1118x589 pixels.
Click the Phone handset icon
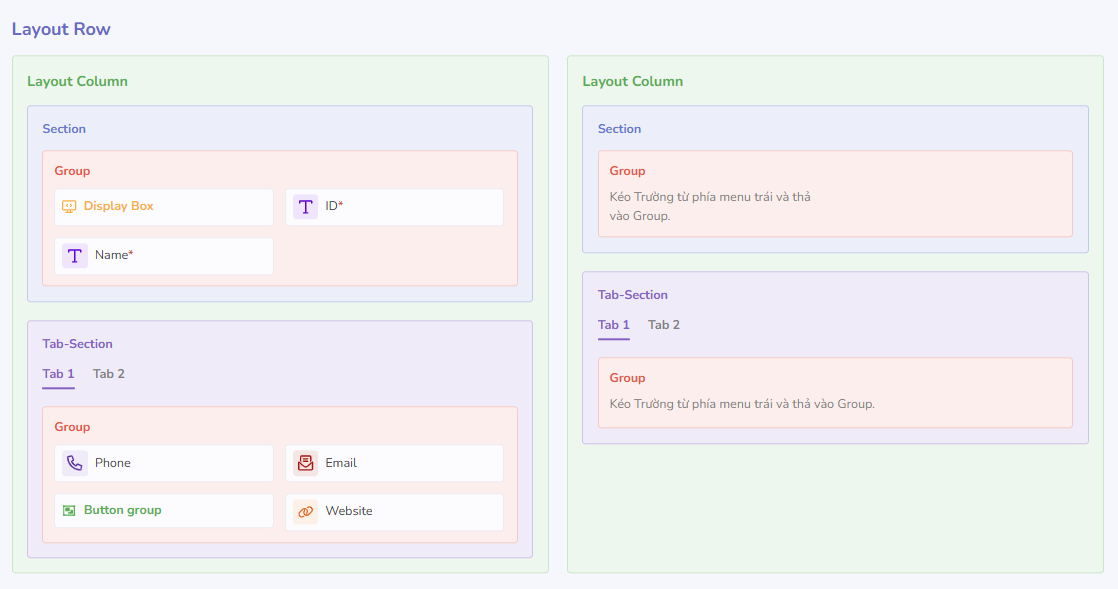(75, 463)
